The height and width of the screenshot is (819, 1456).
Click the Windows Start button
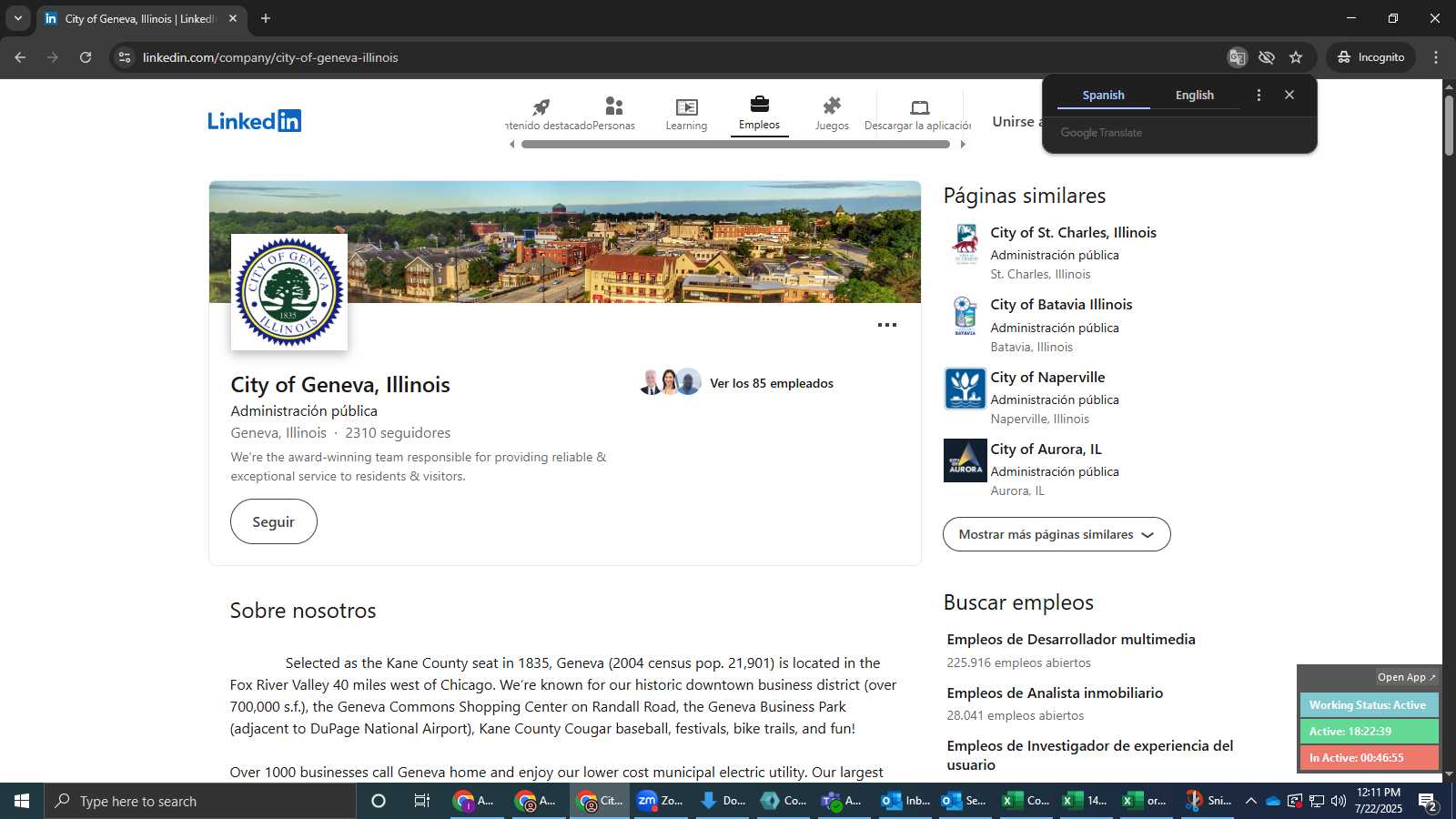pos(22,801)
